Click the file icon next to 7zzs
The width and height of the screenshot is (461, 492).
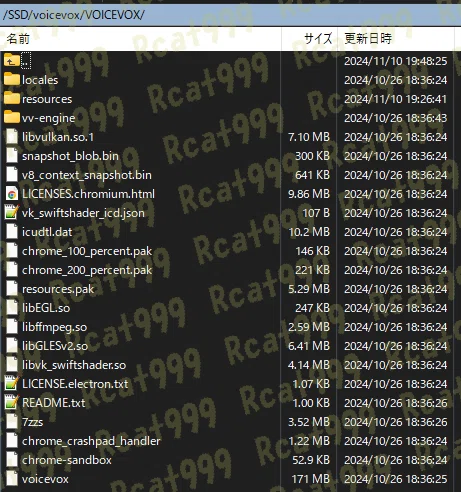(12, 422)
